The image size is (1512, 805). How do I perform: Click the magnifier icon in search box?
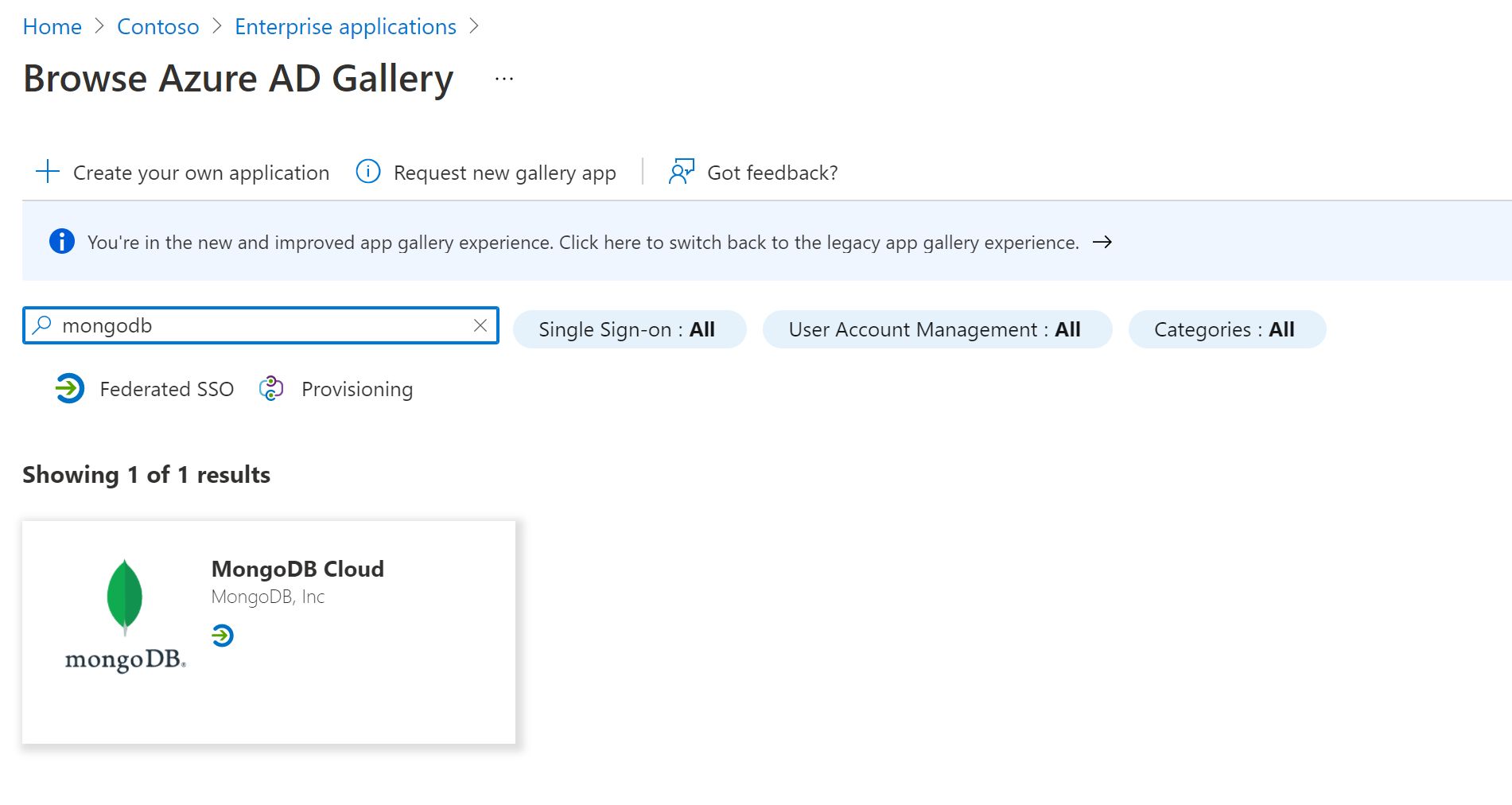coord(42,325)
